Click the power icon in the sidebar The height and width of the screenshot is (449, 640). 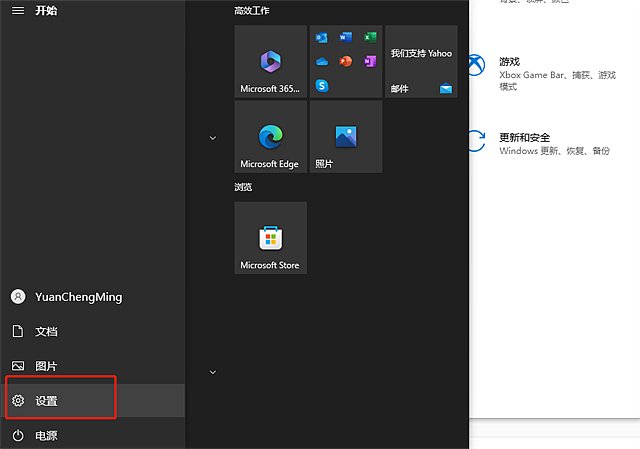pos(18,436)
